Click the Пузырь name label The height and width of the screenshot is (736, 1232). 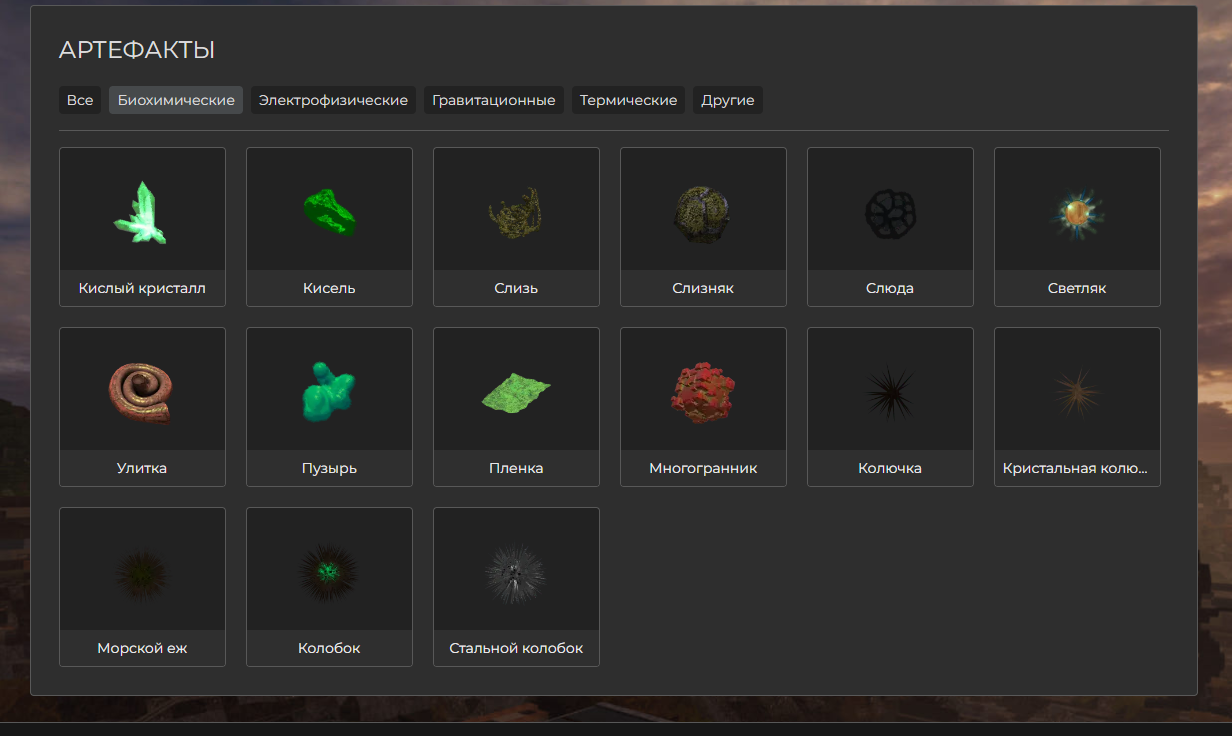coord(329,468)
